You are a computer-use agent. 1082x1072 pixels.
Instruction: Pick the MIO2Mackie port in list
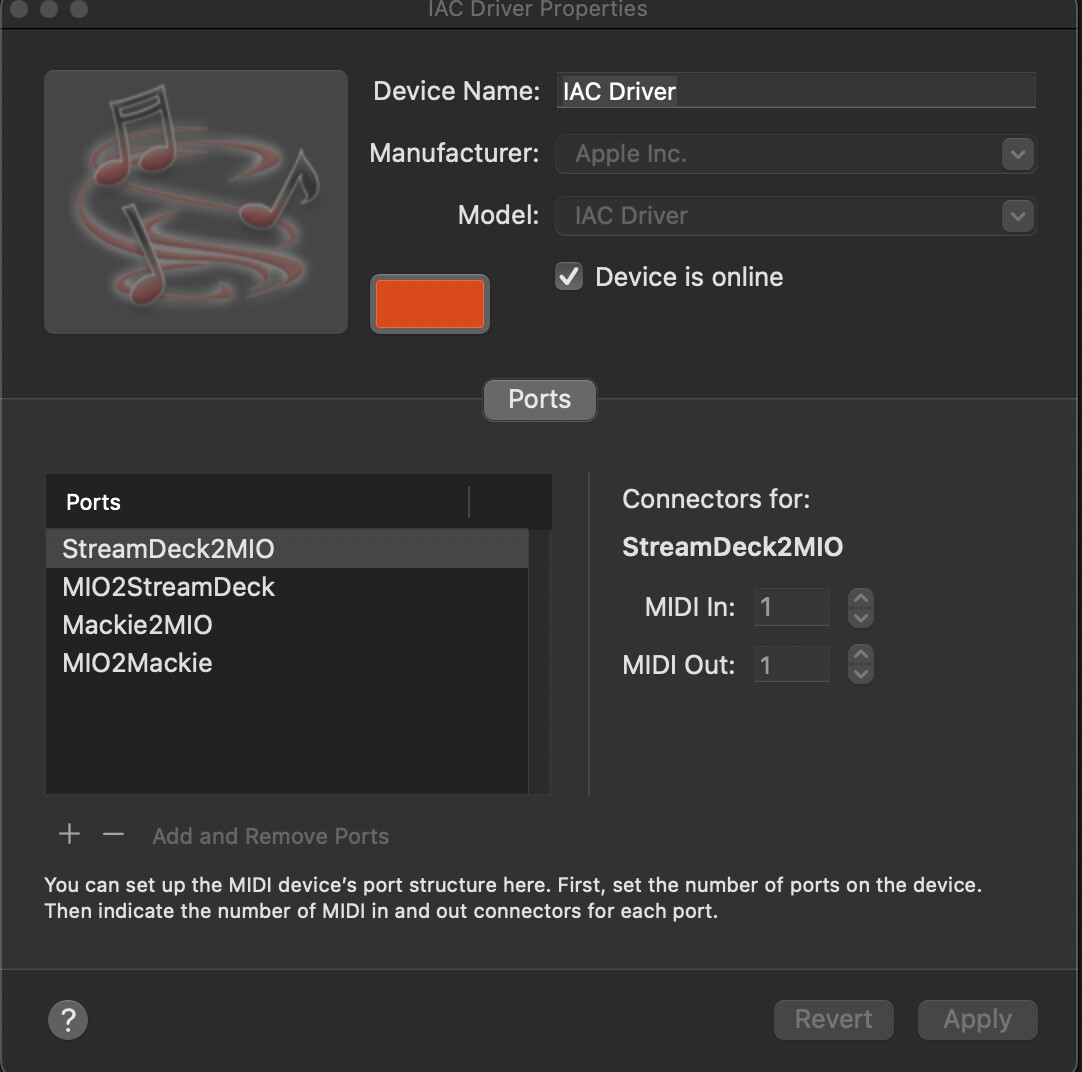[x=137, y=663]
